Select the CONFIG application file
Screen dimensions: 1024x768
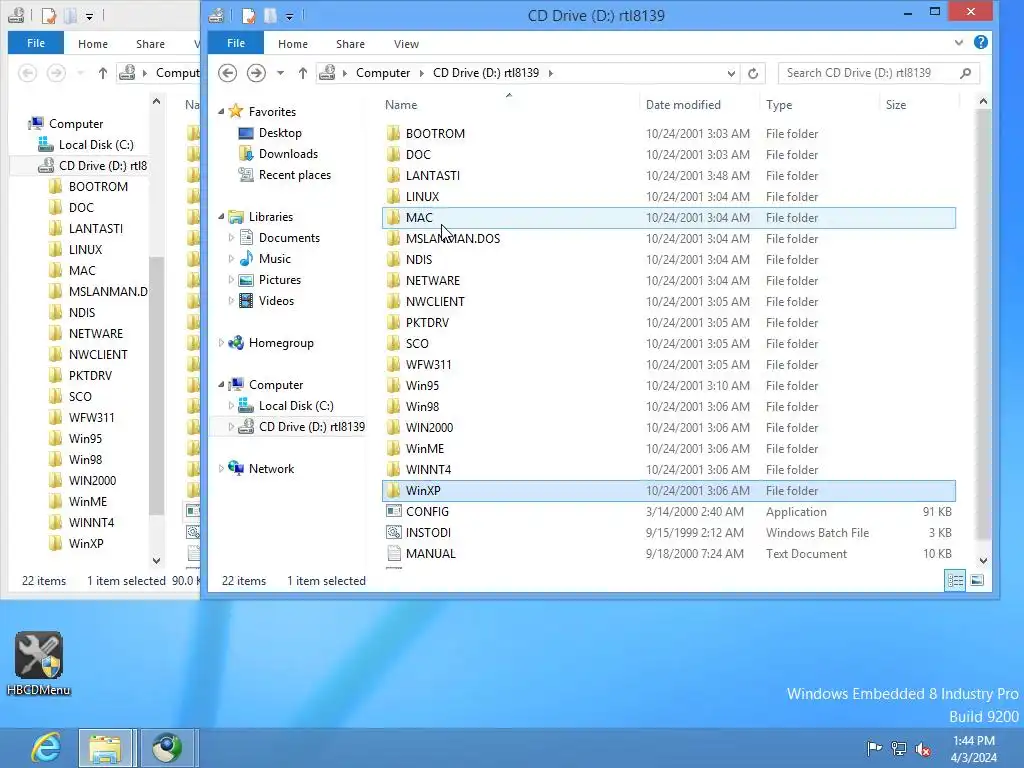669,511
